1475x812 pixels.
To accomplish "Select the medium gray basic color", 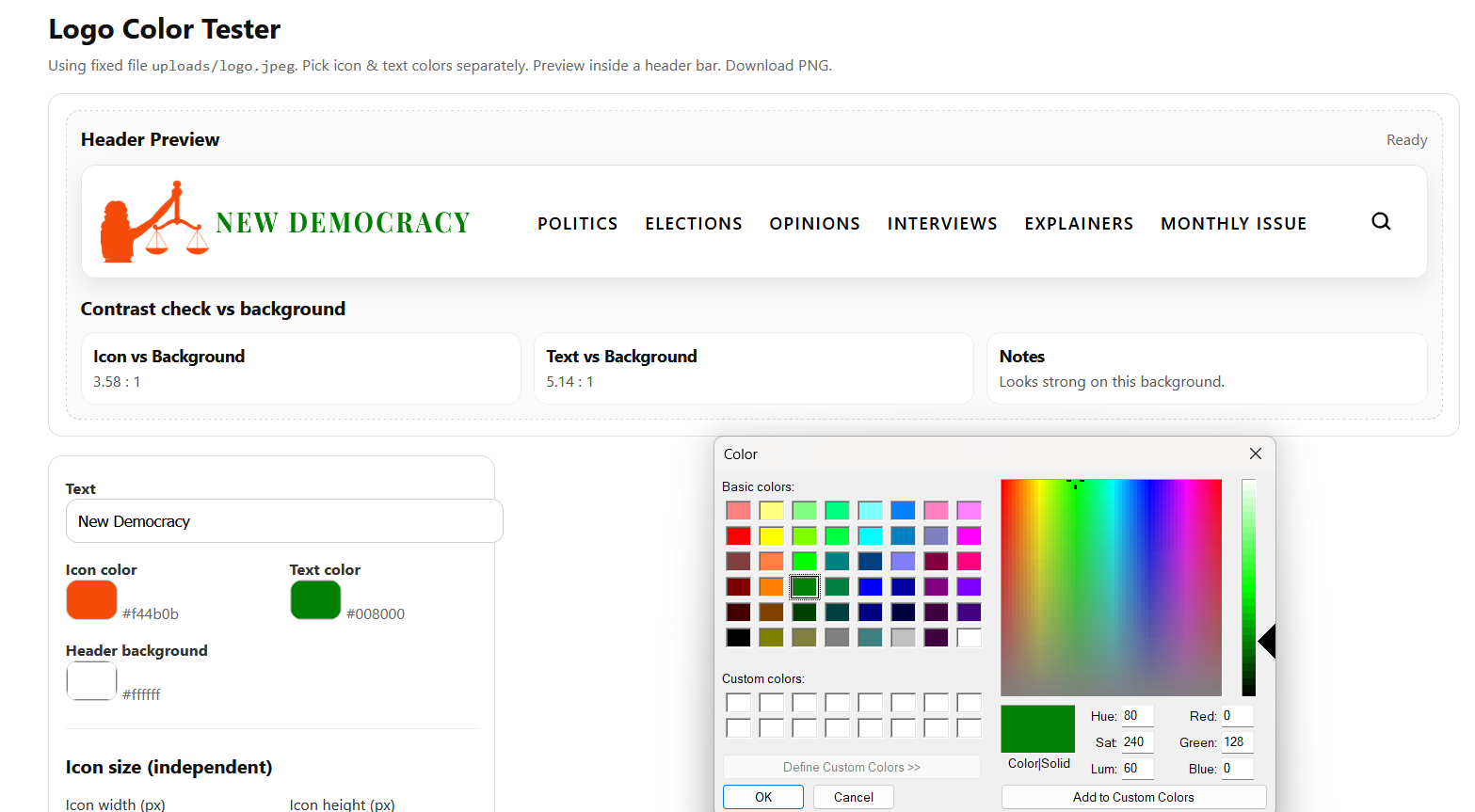I will click(x=838, y=637).
